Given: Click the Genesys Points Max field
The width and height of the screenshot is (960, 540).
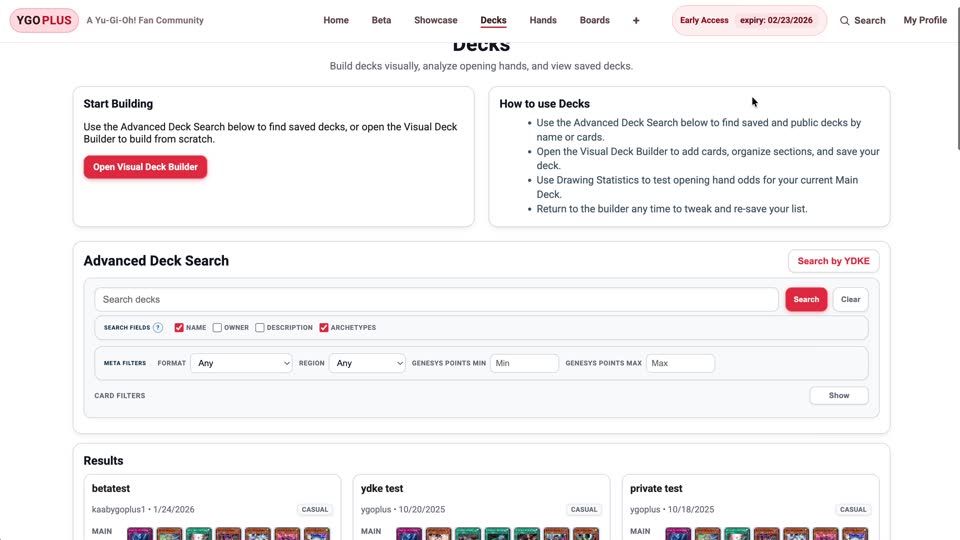Looking at the screenshot, I should coord(680,363).
